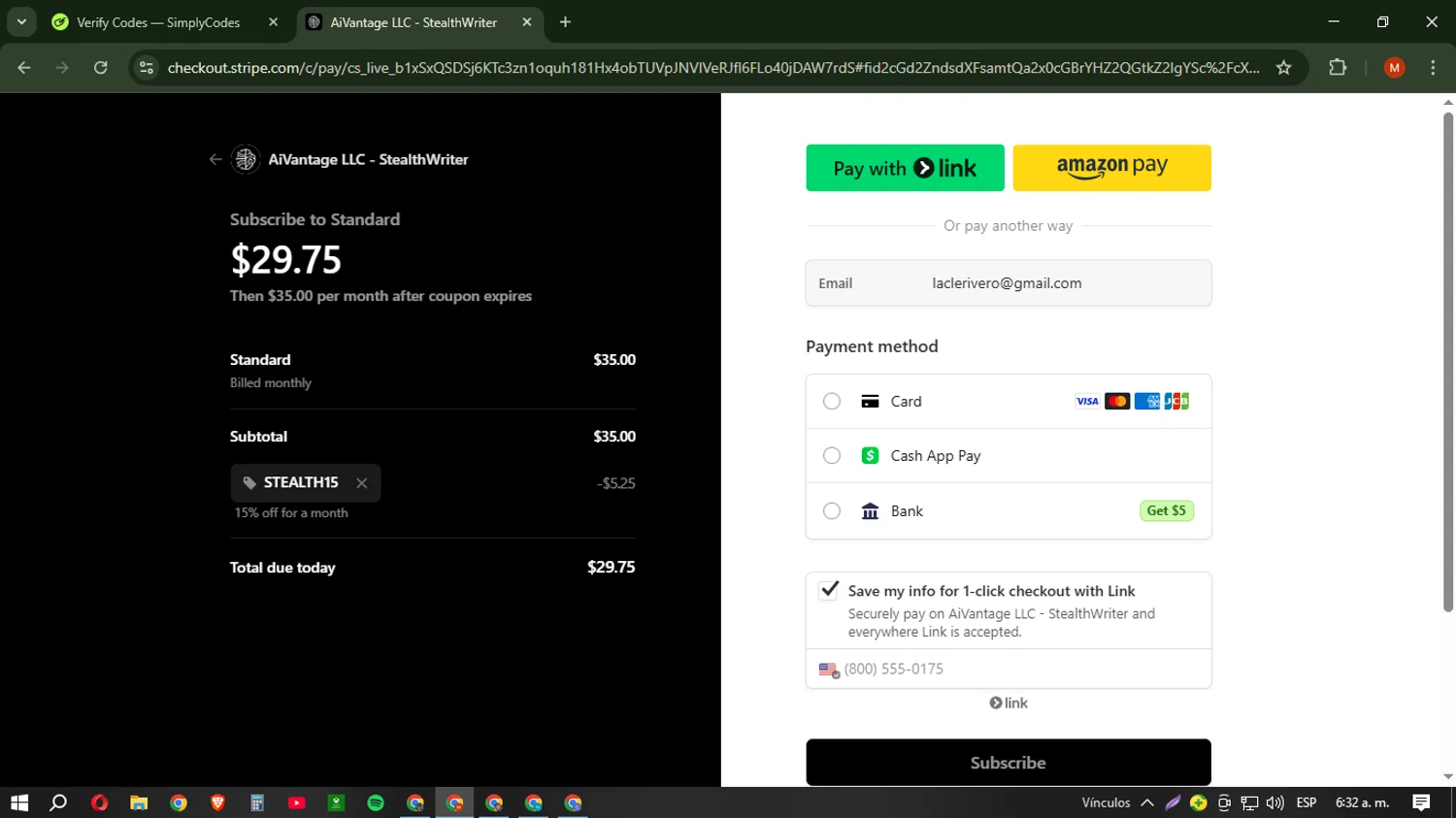Click the link logo under phone field
The height and width of the screenshot is (818, 1456).
click(x=1009, y=703)
